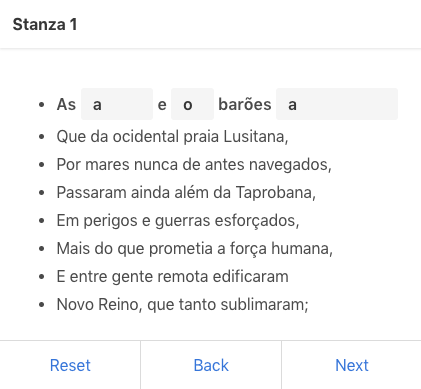Click the Reset button
The height and width of the screenshot is (389, 421).
coord(70,365)
